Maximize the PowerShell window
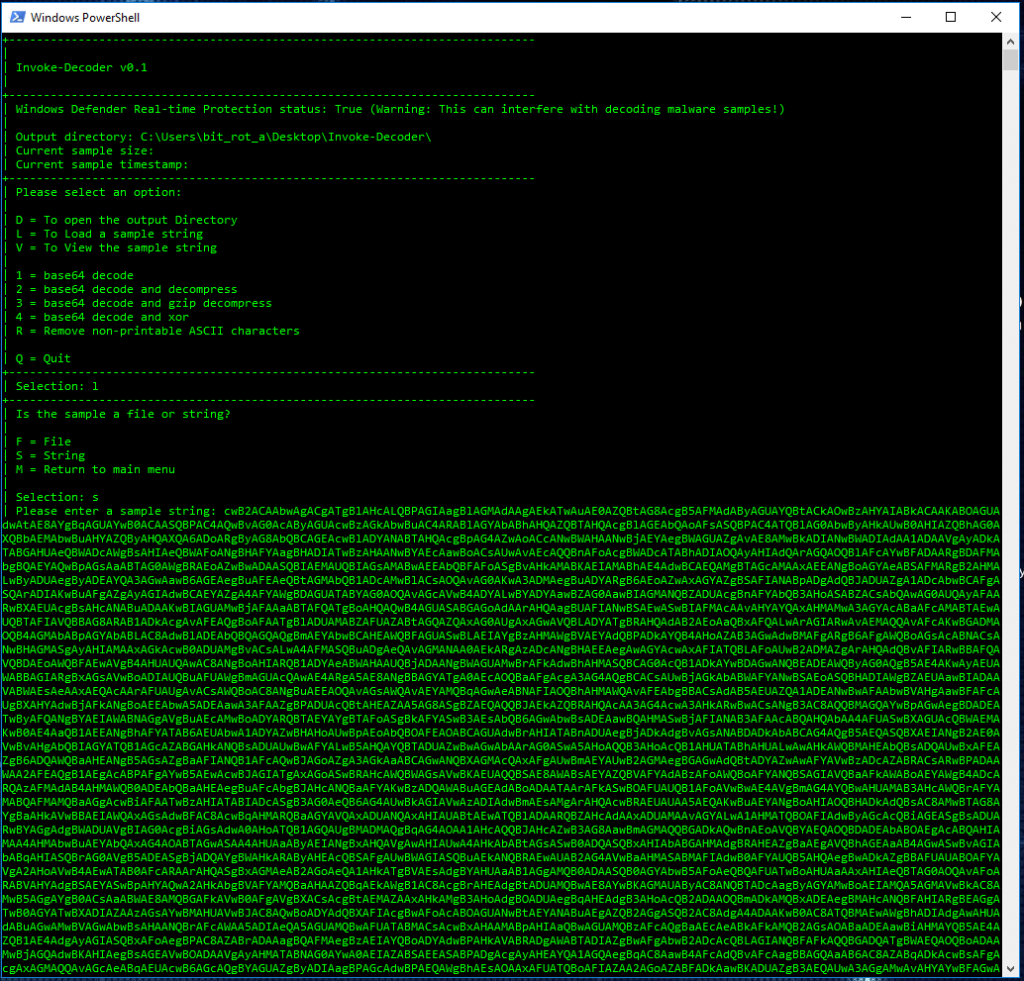Image resolution: width=1024 pixels, height=981 pixels. pos(950,17)
